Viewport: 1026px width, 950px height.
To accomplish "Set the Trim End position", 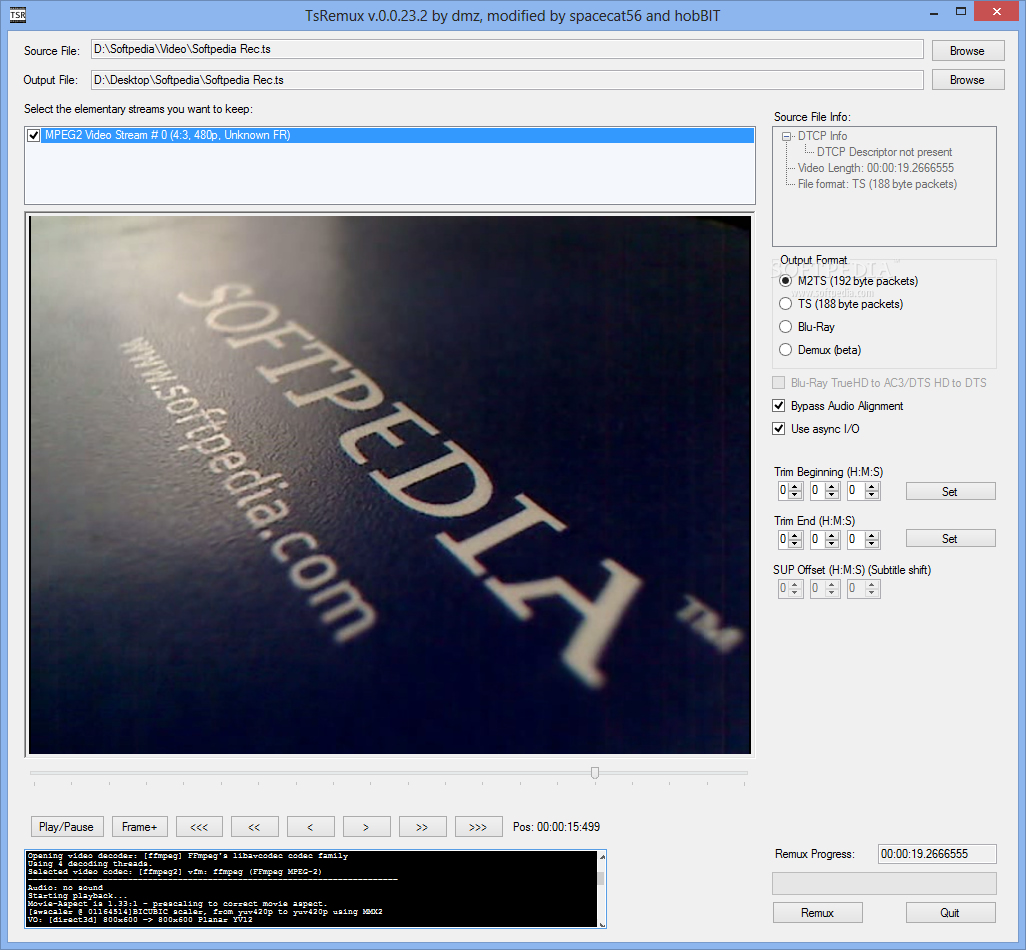I will [950, 538].
